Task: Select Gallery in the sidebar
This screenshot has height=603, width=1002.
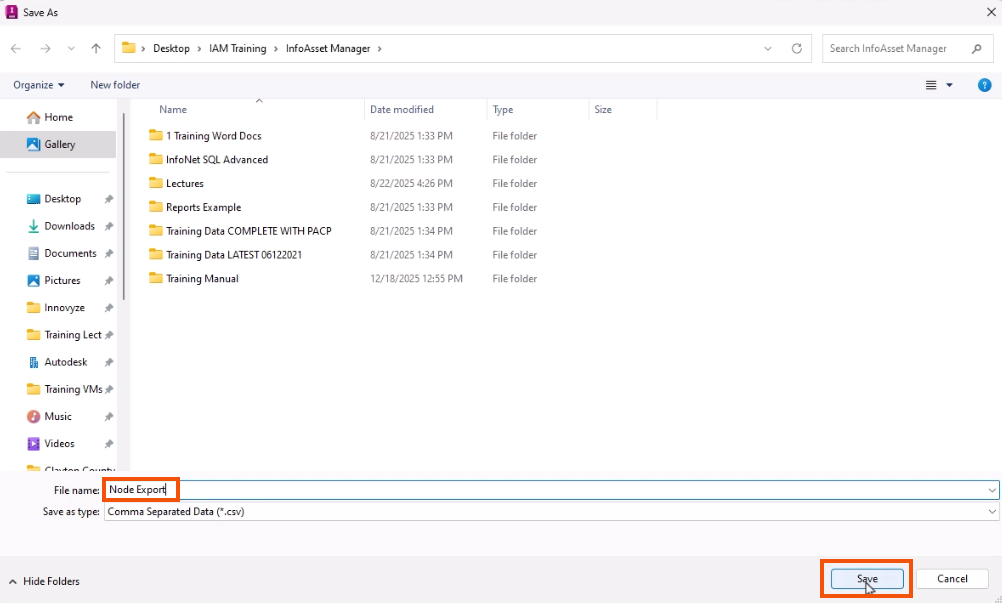Action: pos(59,144)
